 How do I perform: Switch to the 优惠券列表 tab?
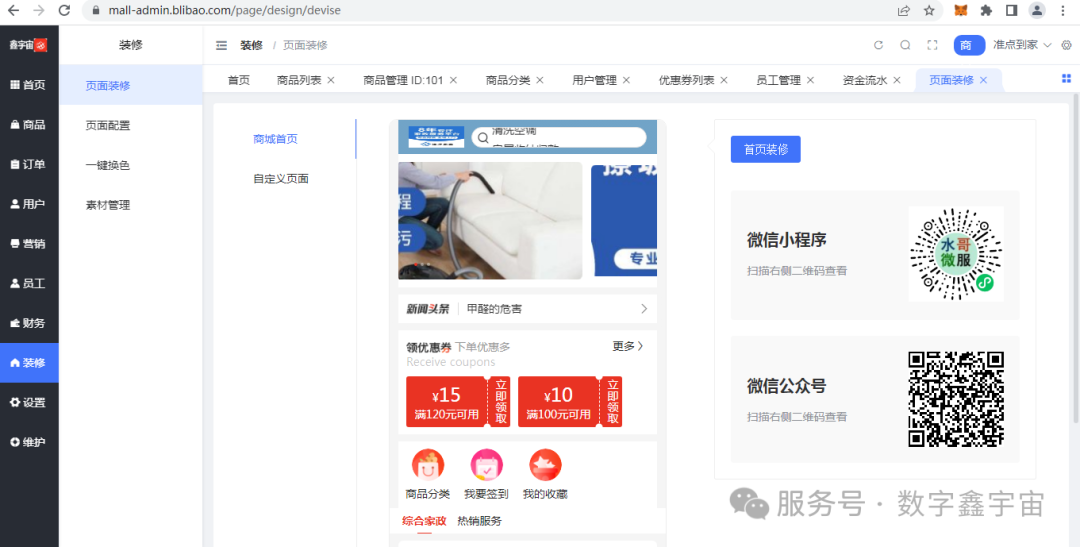click(687, 80)
